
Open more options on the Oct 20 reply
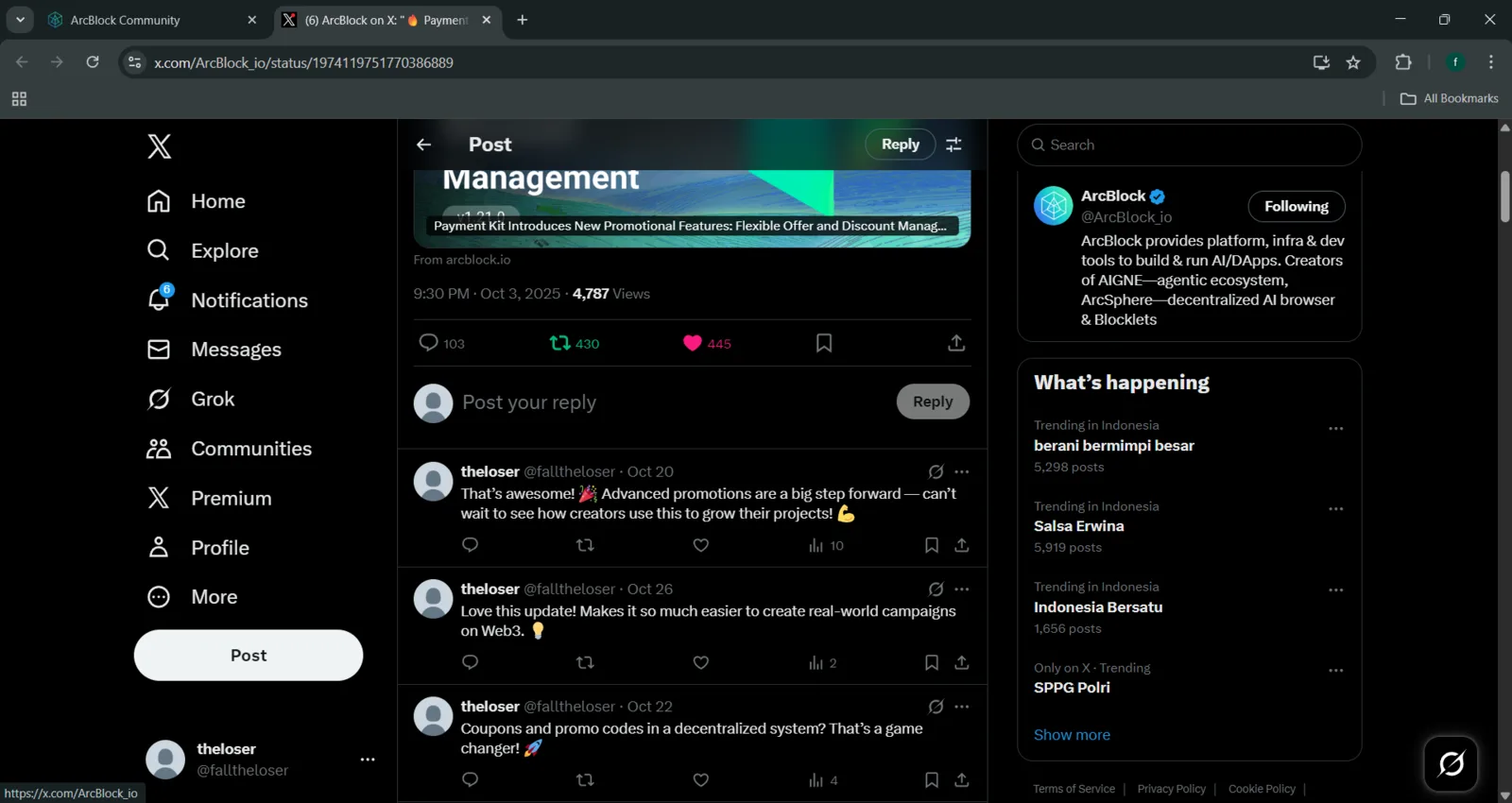pos(962,471)
